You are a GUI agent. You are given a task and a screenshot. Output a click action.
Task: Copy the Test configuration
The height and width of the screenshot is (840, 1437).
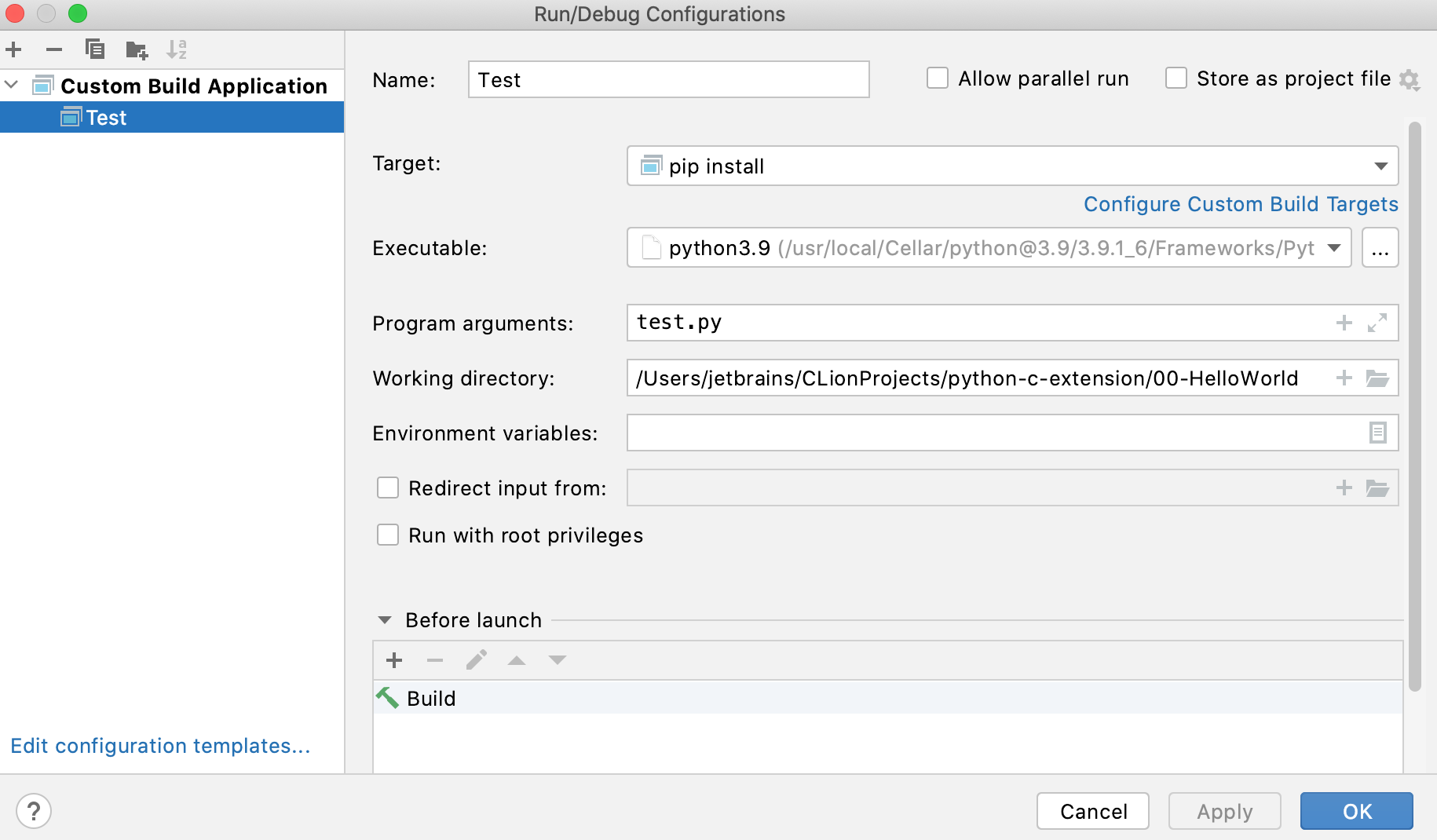point(94,49)
